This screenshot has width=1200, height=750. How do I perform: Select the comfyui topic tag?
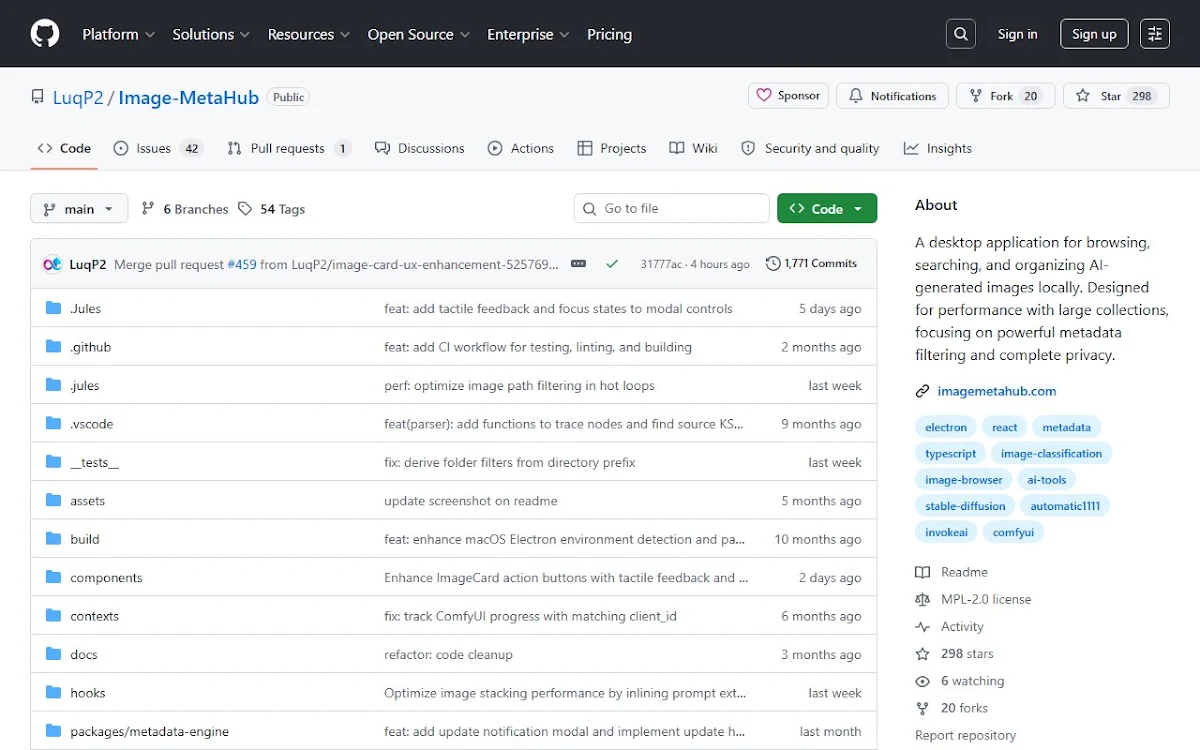[x=1013, y=532]
